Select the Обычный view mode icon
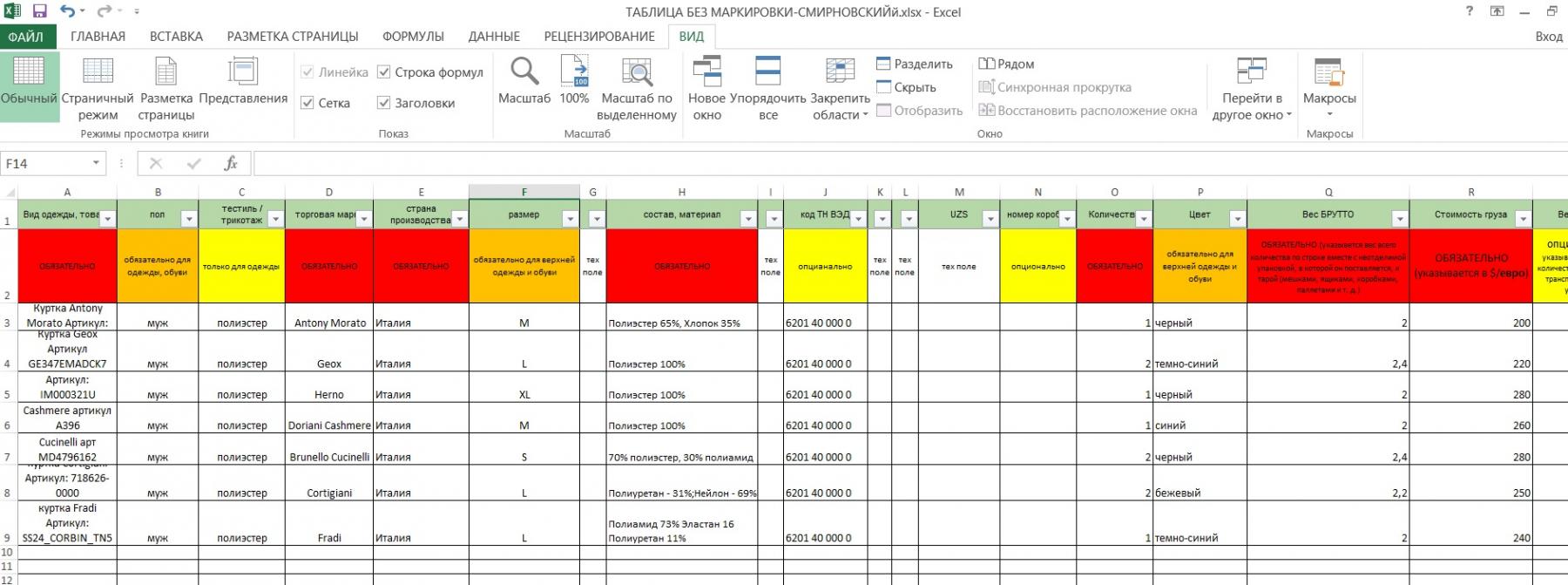Screen dimensions: 1568x585 click(29, 71)
